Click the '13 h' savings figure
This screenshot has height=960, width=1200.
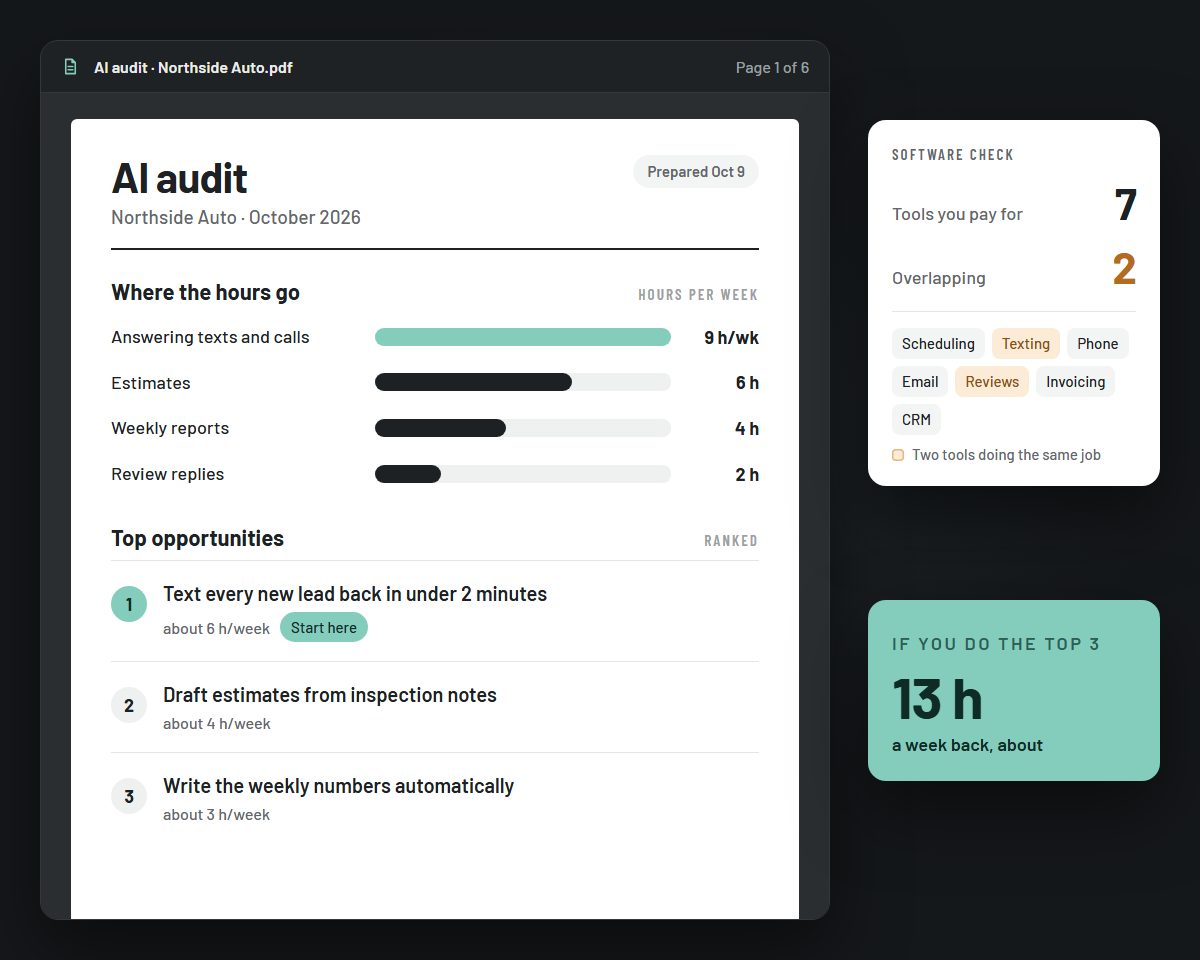click(937, 698)
